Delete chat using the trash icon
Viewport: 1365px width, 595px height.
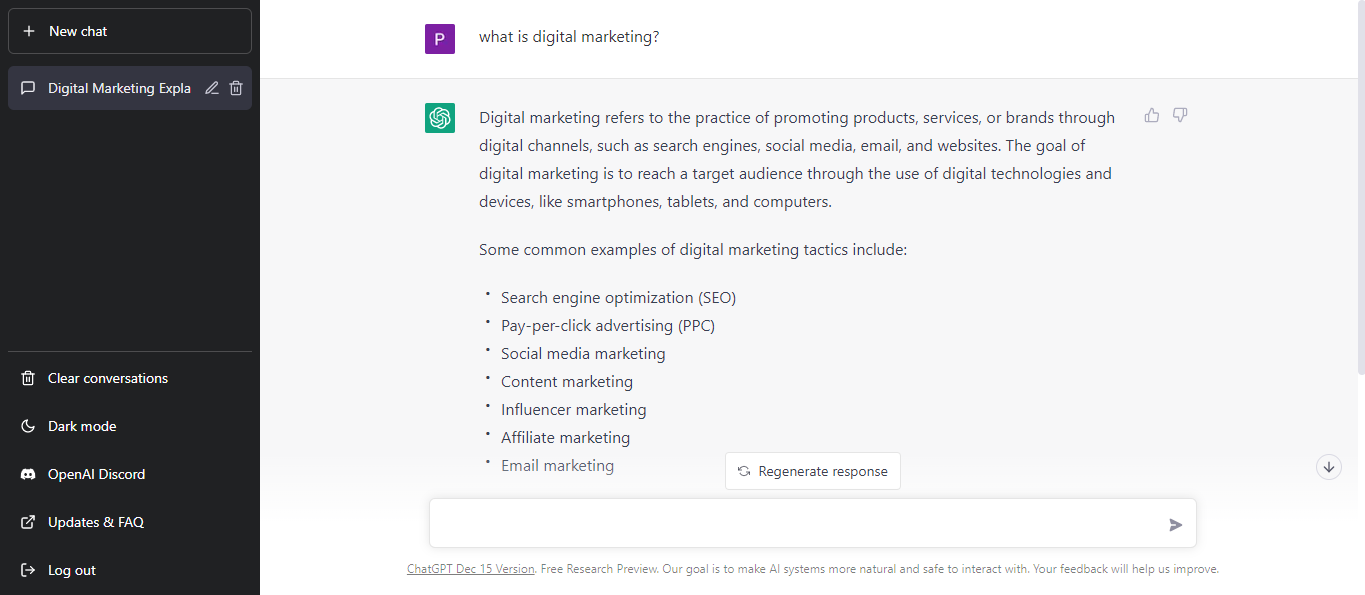click(x=236, y=88)
